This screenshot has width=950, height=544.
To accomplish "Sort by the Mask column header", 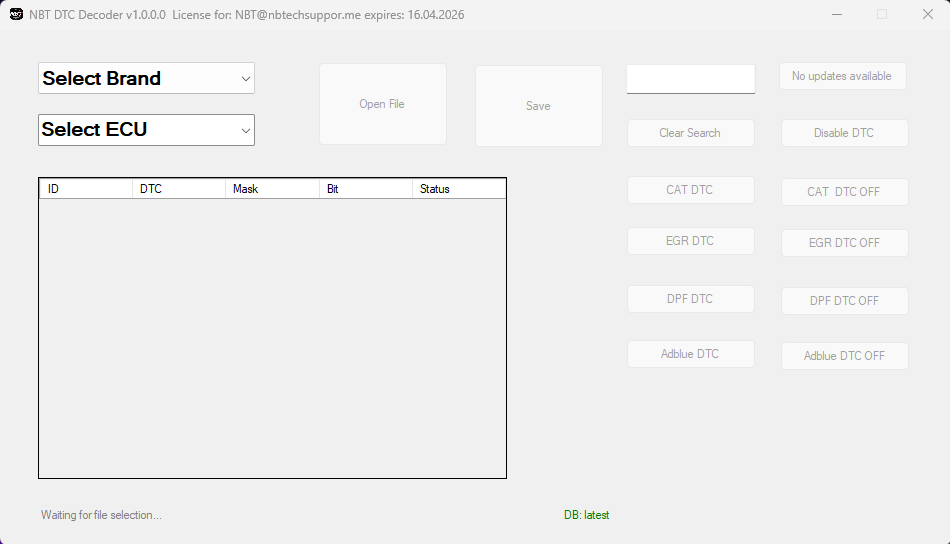I will pyautogui.click(x=272, y=189).
